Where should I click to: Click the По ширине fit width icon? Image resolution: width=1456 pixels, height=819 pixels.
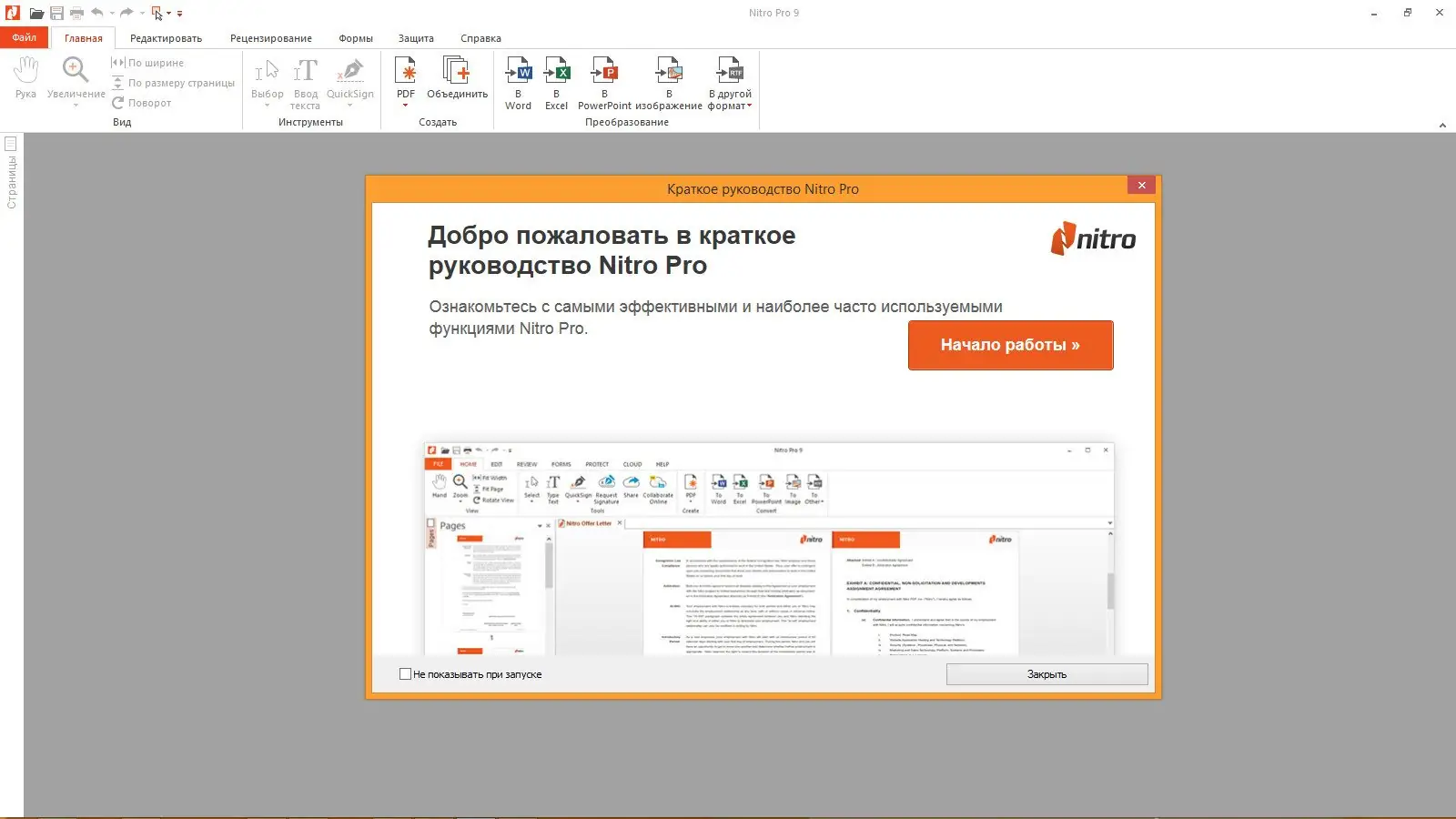pos(117,63)
